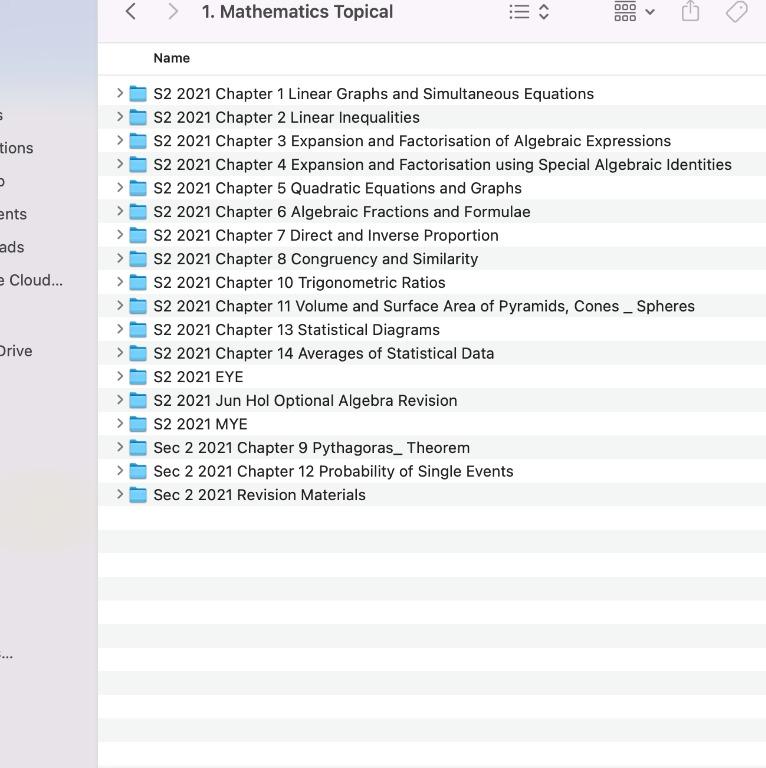The width and height of the screenshot is (766, 768).
Task: Select Chapter 13 Statistical Diagrams folder
Action: tap(296, 330)
